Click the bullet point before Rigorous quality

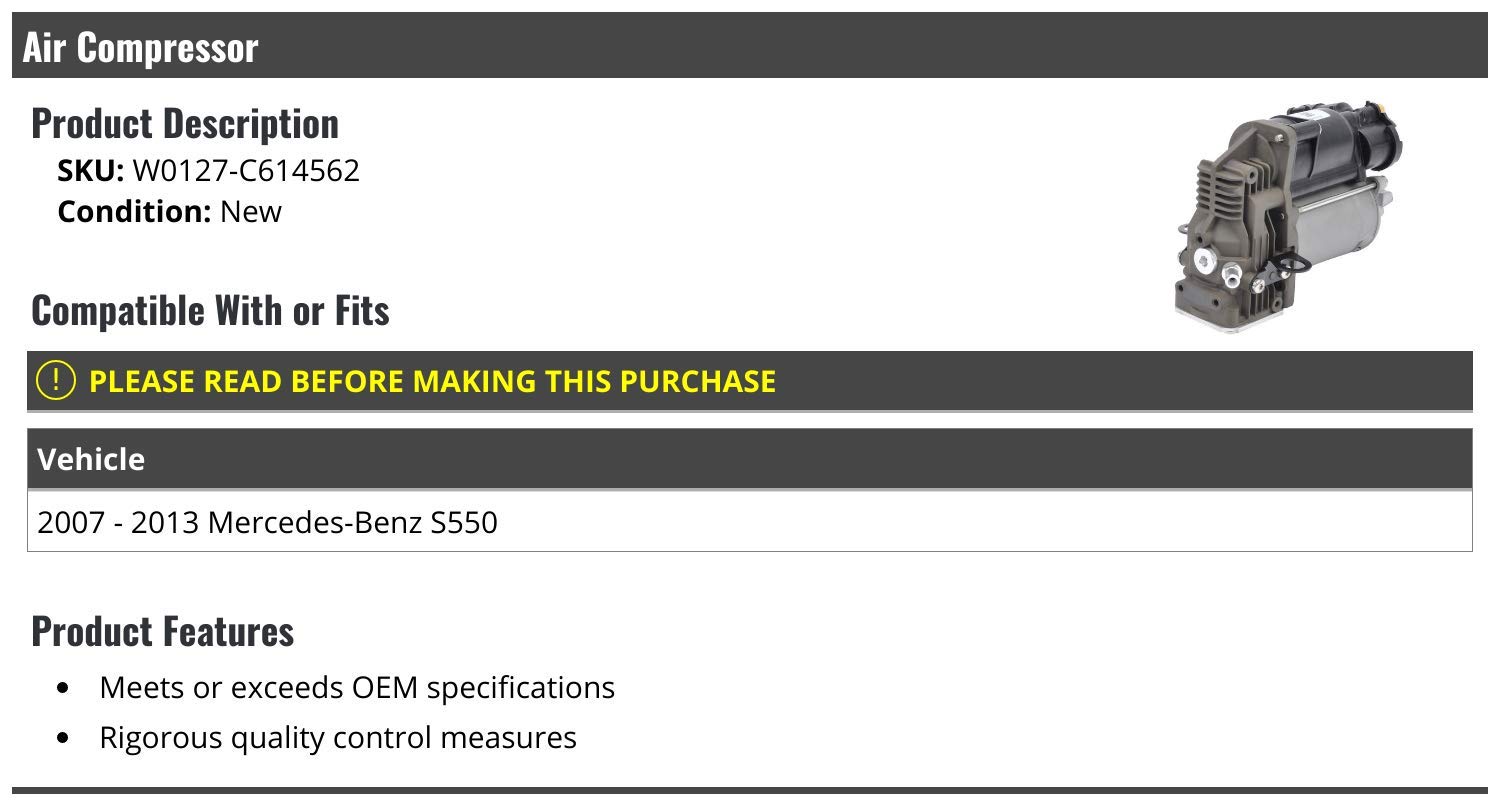(65, 738)
